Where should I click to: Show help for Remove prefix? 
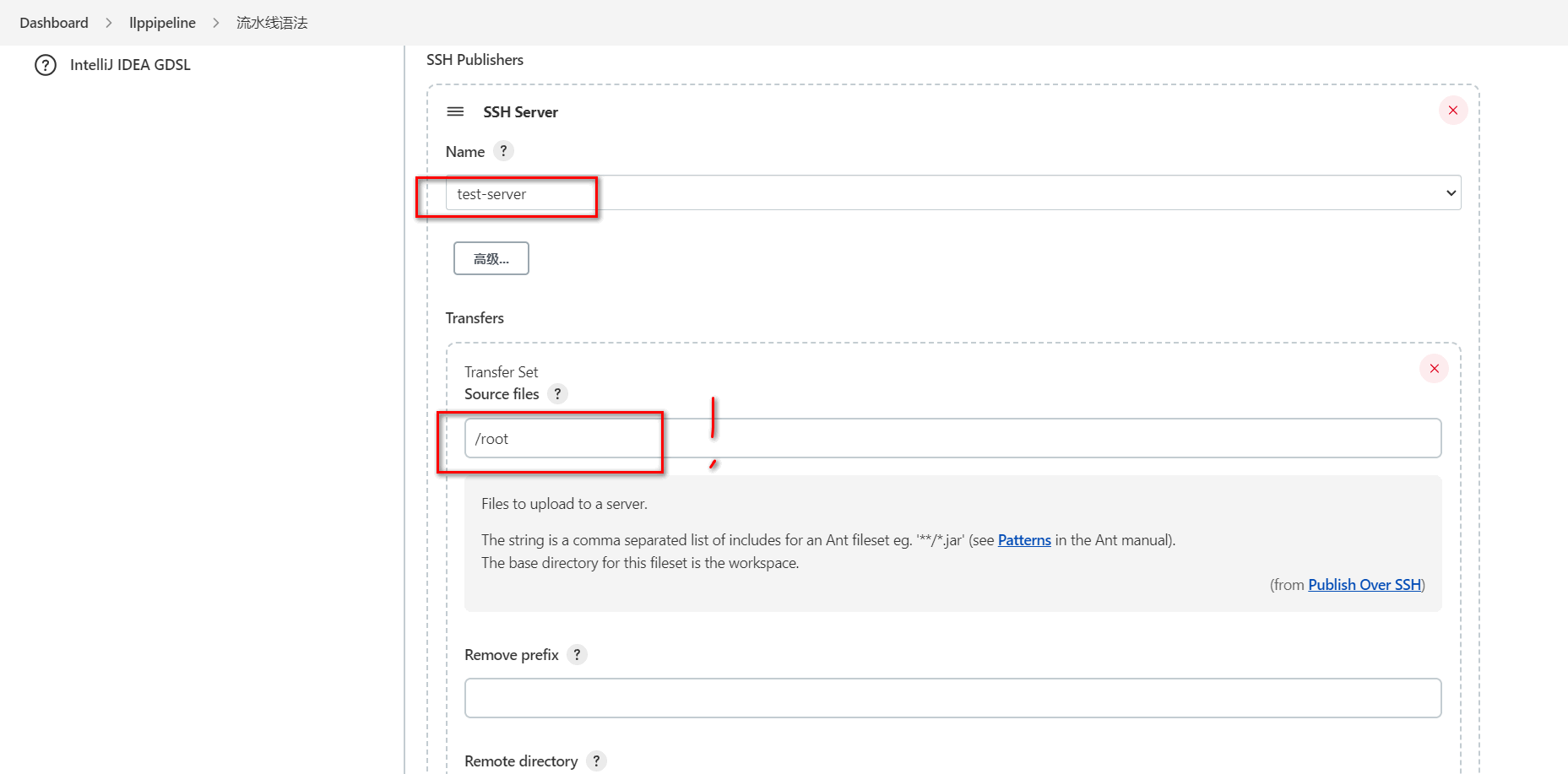[577, 654]
